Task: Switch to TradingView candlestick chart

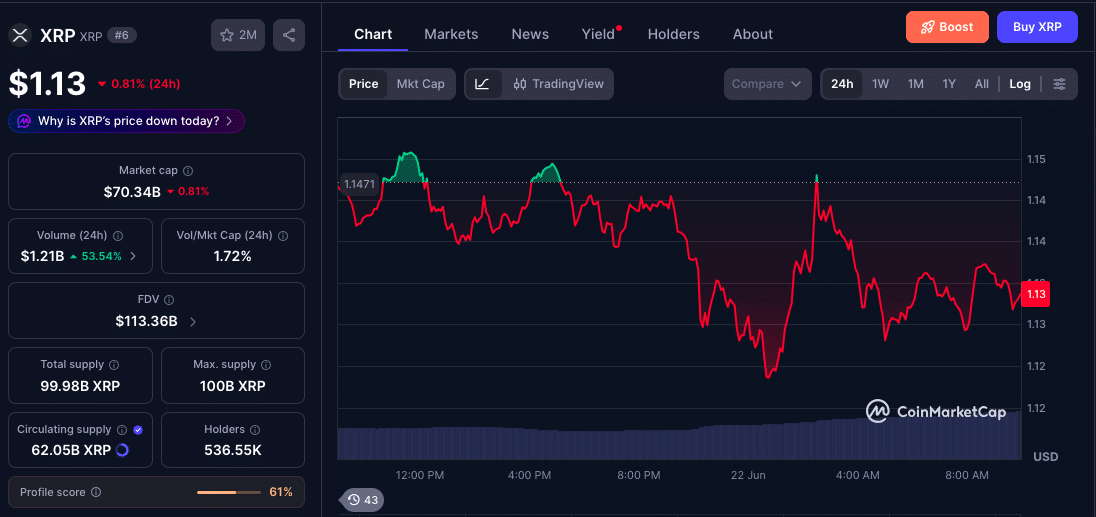Action: (558, 84)
